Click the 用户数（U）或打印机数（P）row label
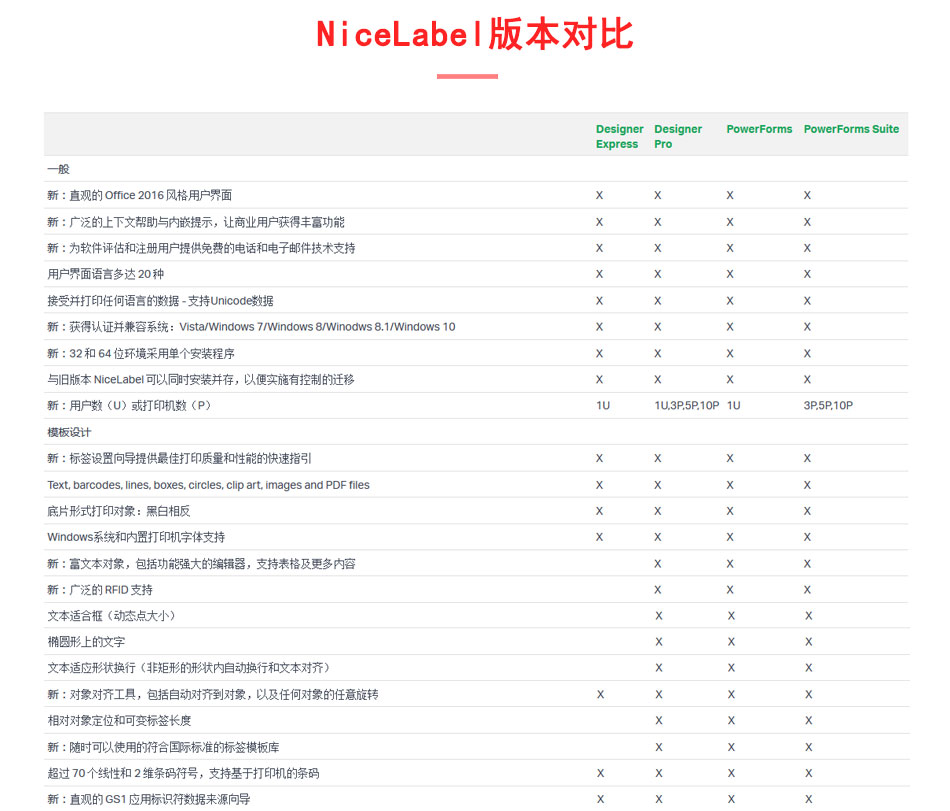Image resolution: width=950 pixels, height=811 pixels. coord(129,405)
